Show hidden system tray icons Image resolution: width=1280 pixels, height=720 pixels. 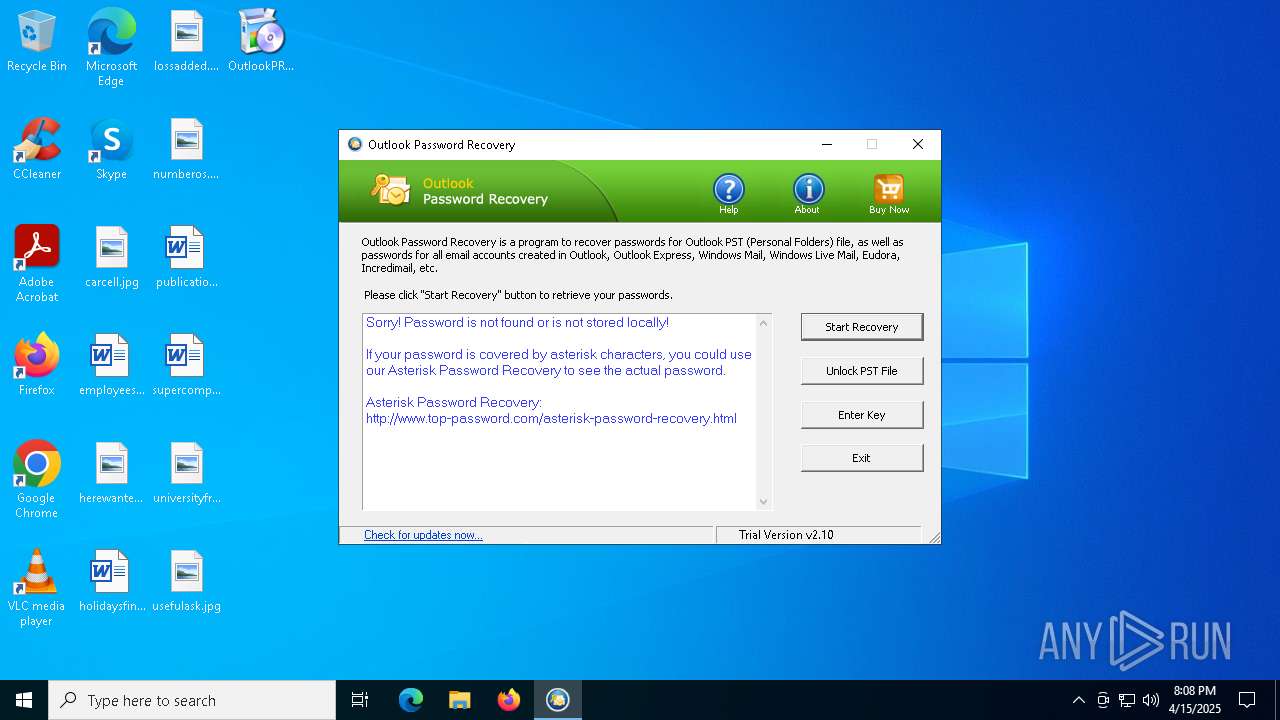(1078, 700)
